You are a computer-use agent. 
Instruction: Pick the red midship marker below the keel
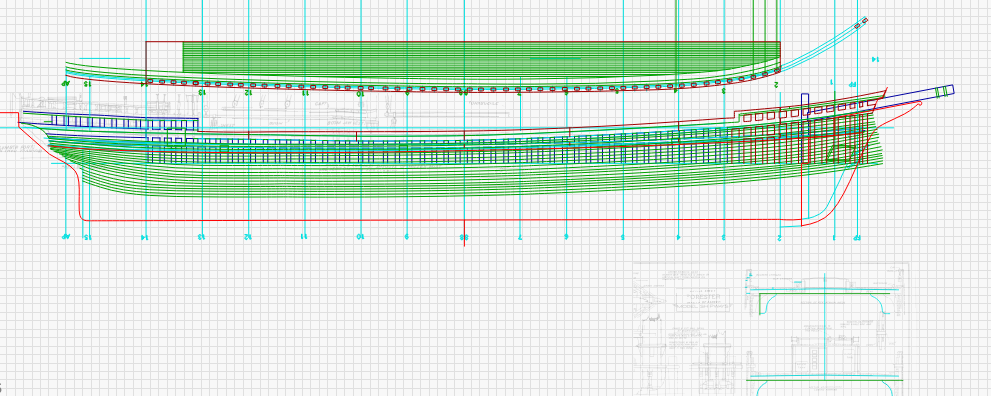pos(465,232)
